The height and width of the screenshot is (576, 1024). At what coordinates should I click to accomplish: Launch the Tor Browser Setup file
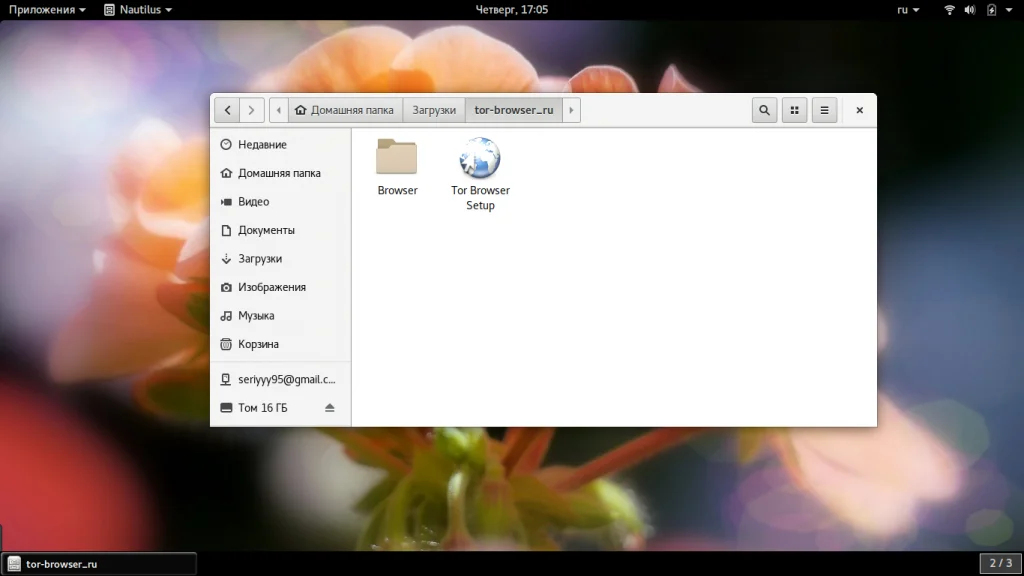click(480, 160)
